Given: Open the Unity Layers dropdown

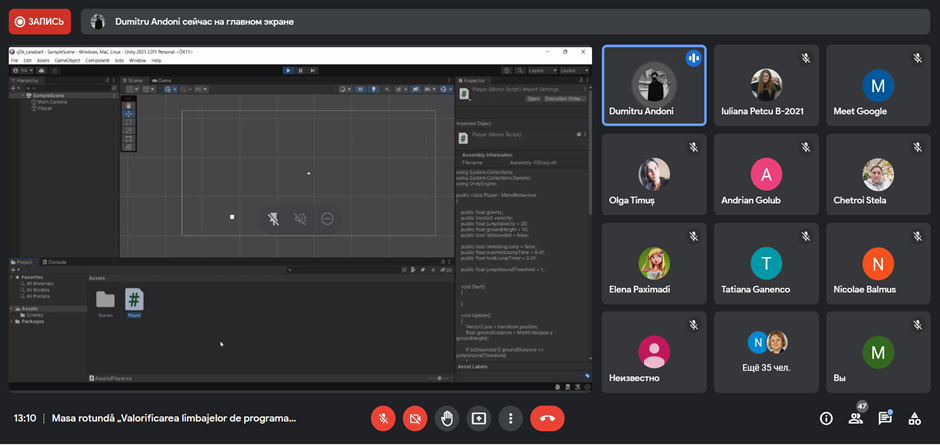Looking at the screenshot, I should click(x=541, y=70).
